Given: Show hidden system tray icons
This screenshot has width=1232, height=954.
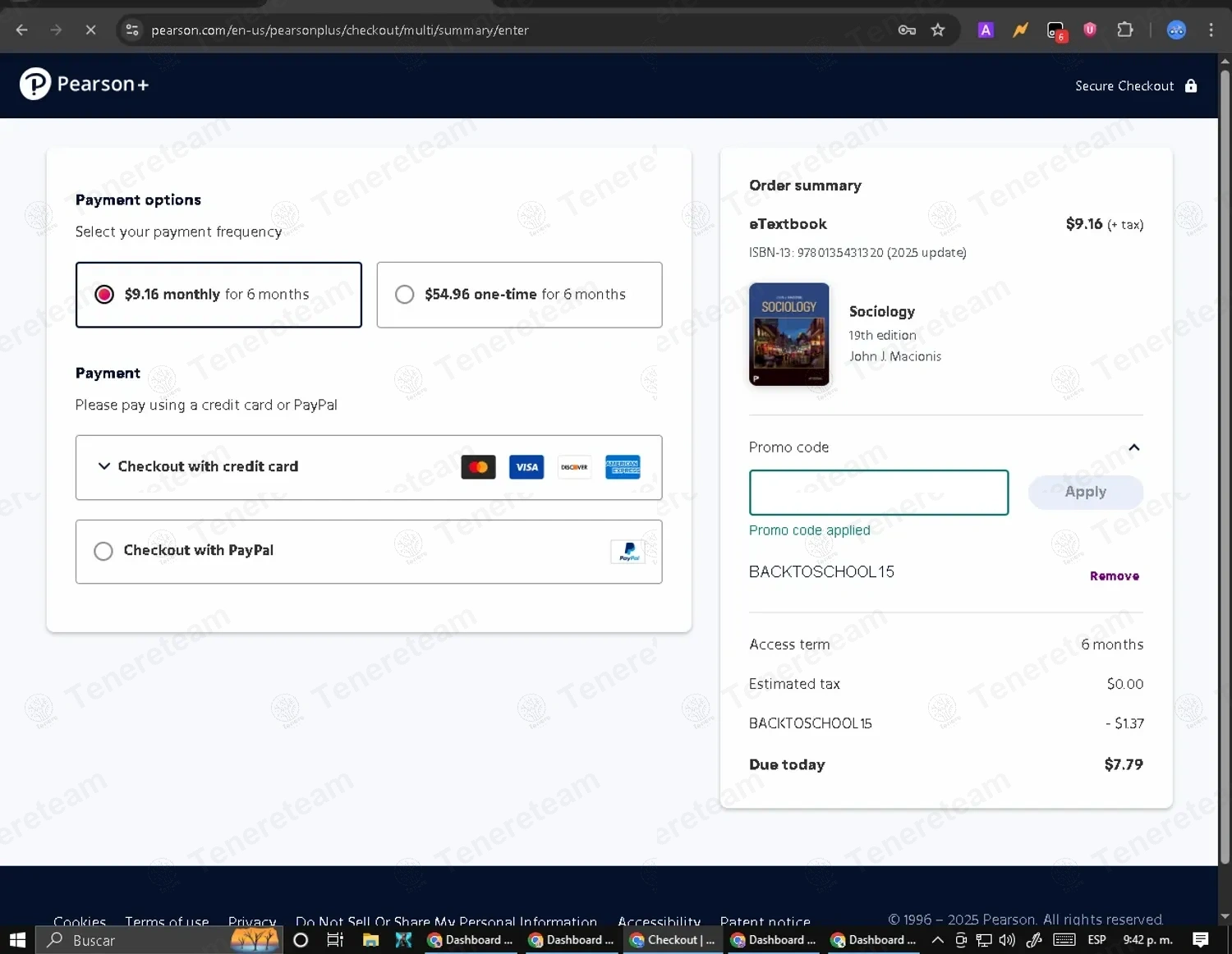Looking at the screenshot, I should [x=937, y=940].
